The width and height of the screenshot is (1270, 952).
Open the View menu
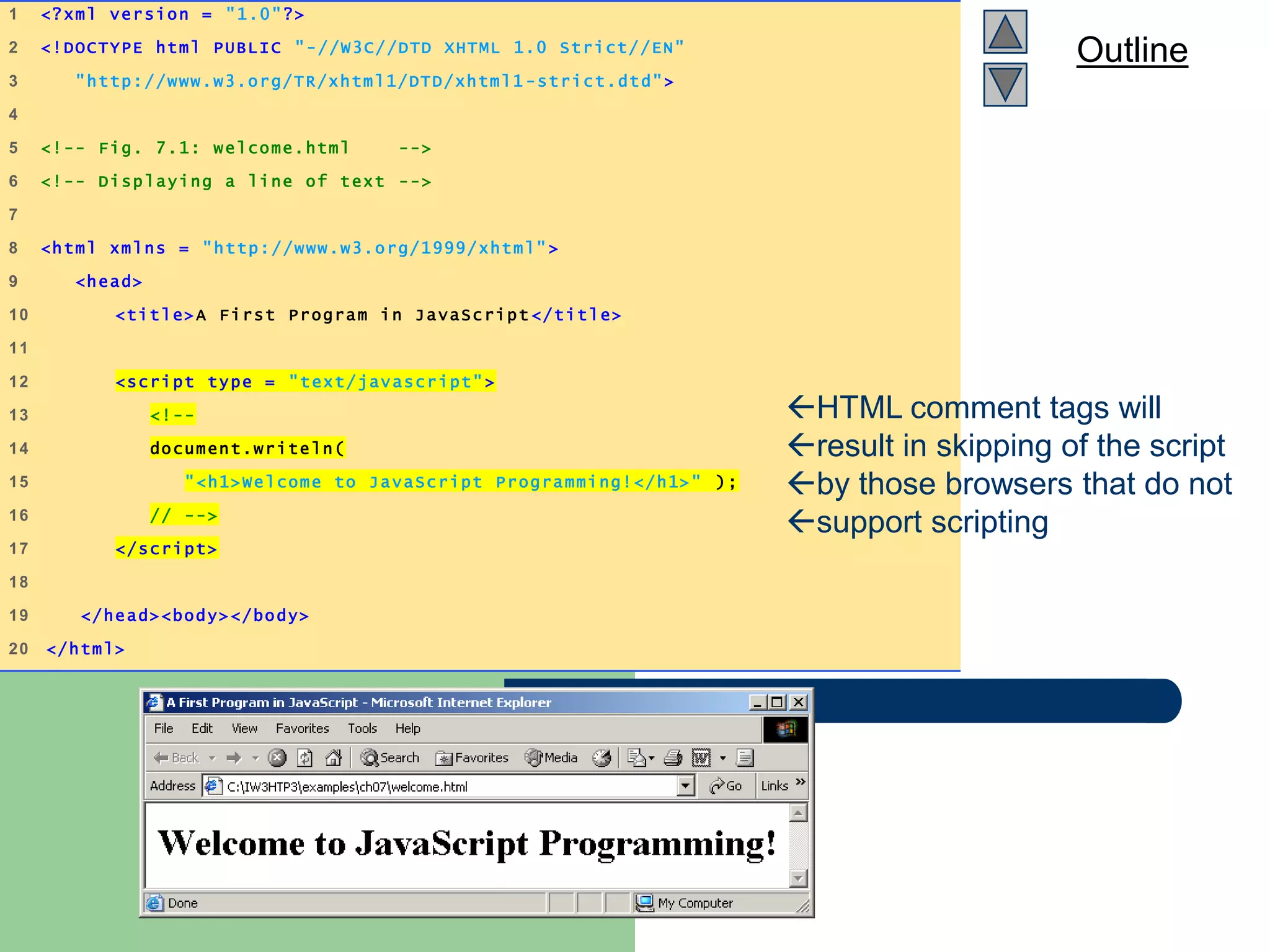point(244,728)
